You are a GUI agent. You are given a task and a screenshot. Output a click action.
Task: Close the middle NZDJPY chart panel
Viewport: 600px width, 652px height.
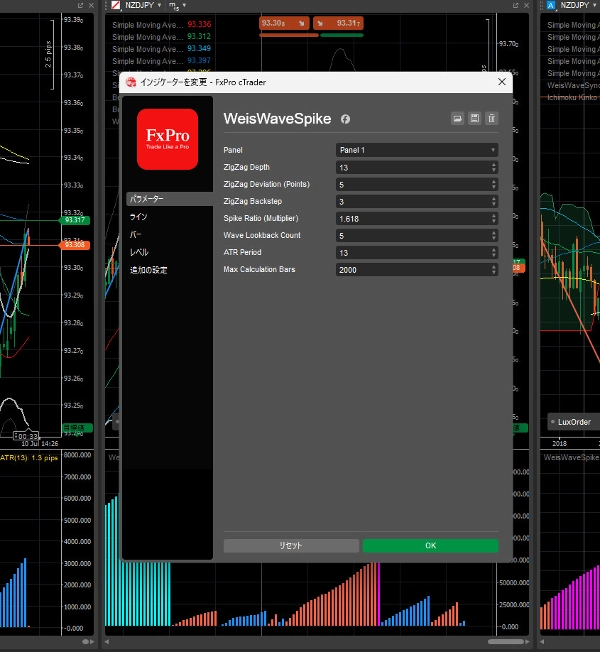pyautogui.click(x=526, y=5)
